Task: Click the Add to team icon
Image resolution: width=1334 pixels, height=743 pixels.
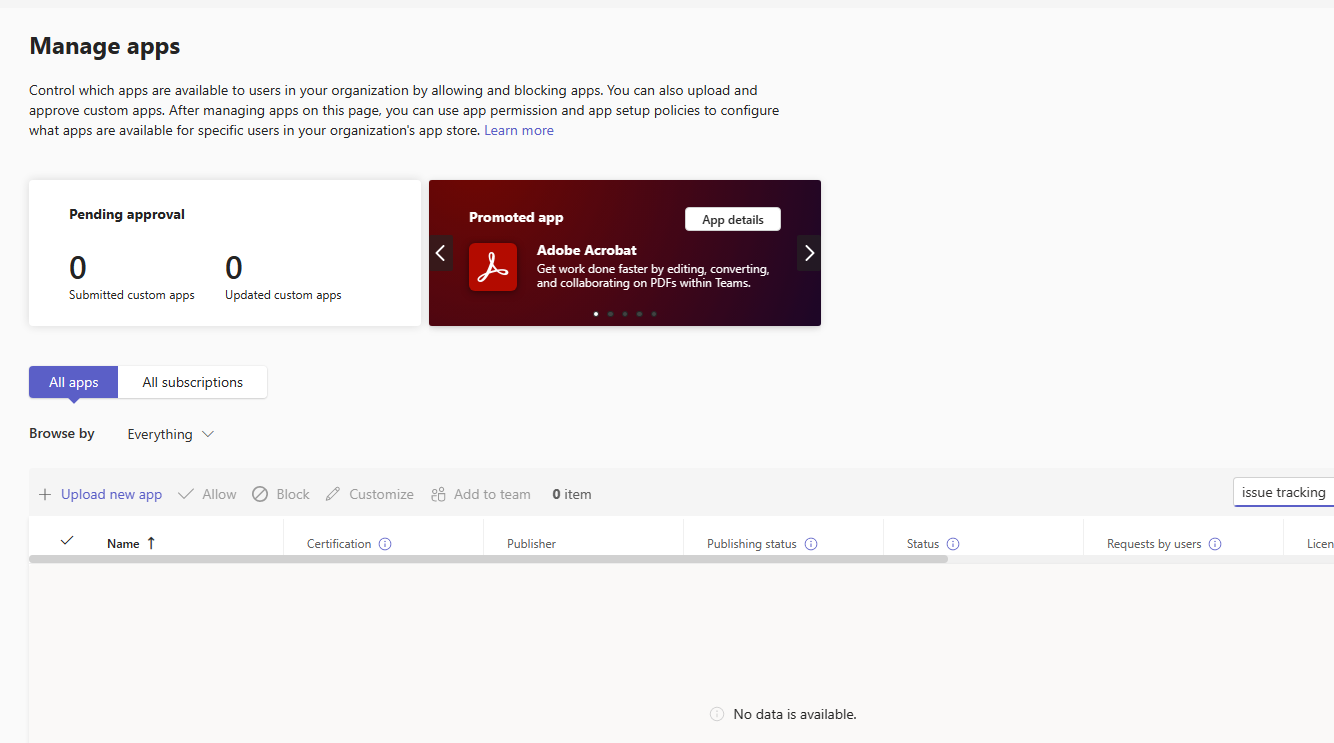Action: tap(437, 494)
